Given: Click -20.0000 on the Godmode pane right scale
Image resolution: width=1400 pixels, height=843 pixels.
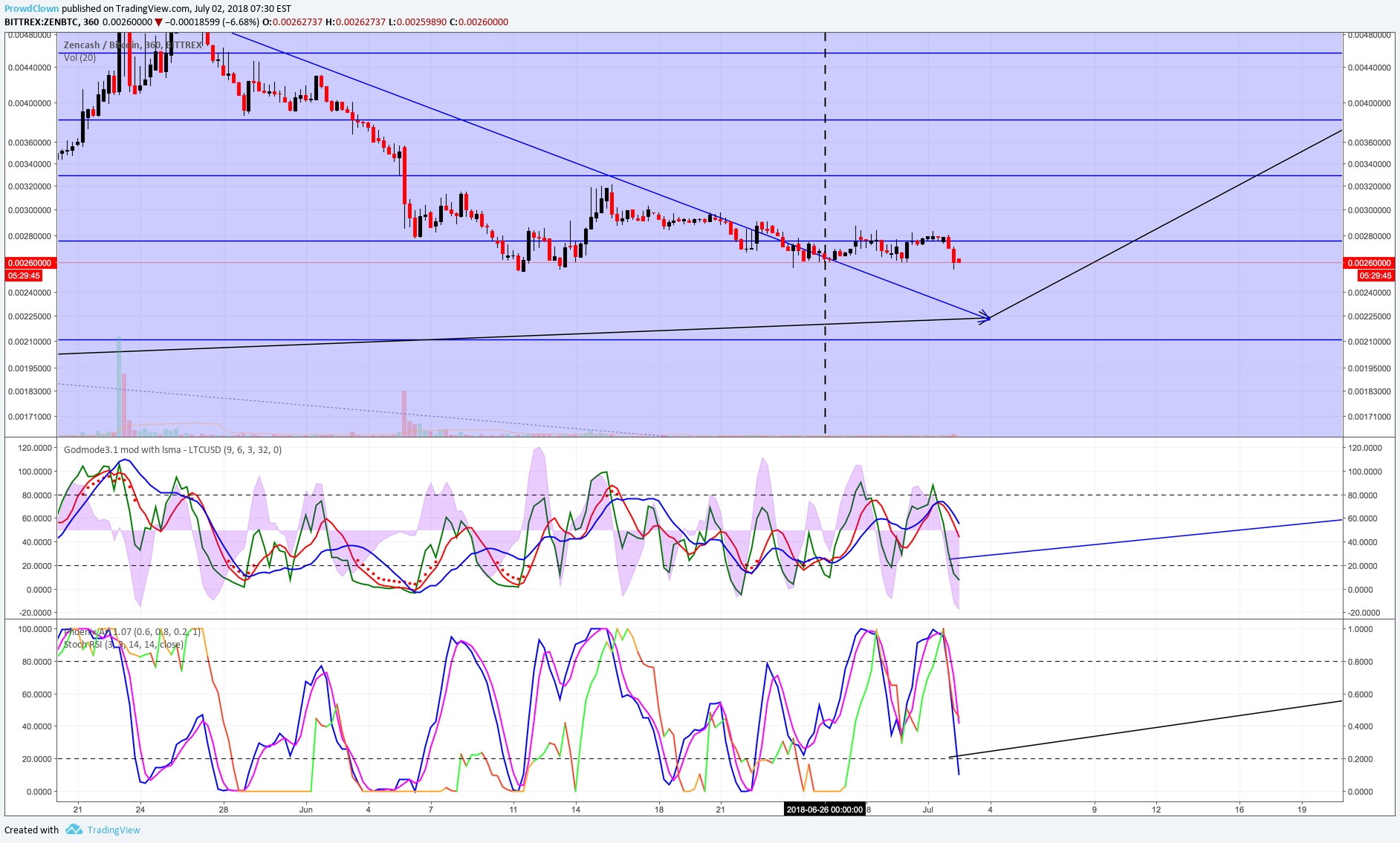Looking at the screenshot, I should [1364, 613].
